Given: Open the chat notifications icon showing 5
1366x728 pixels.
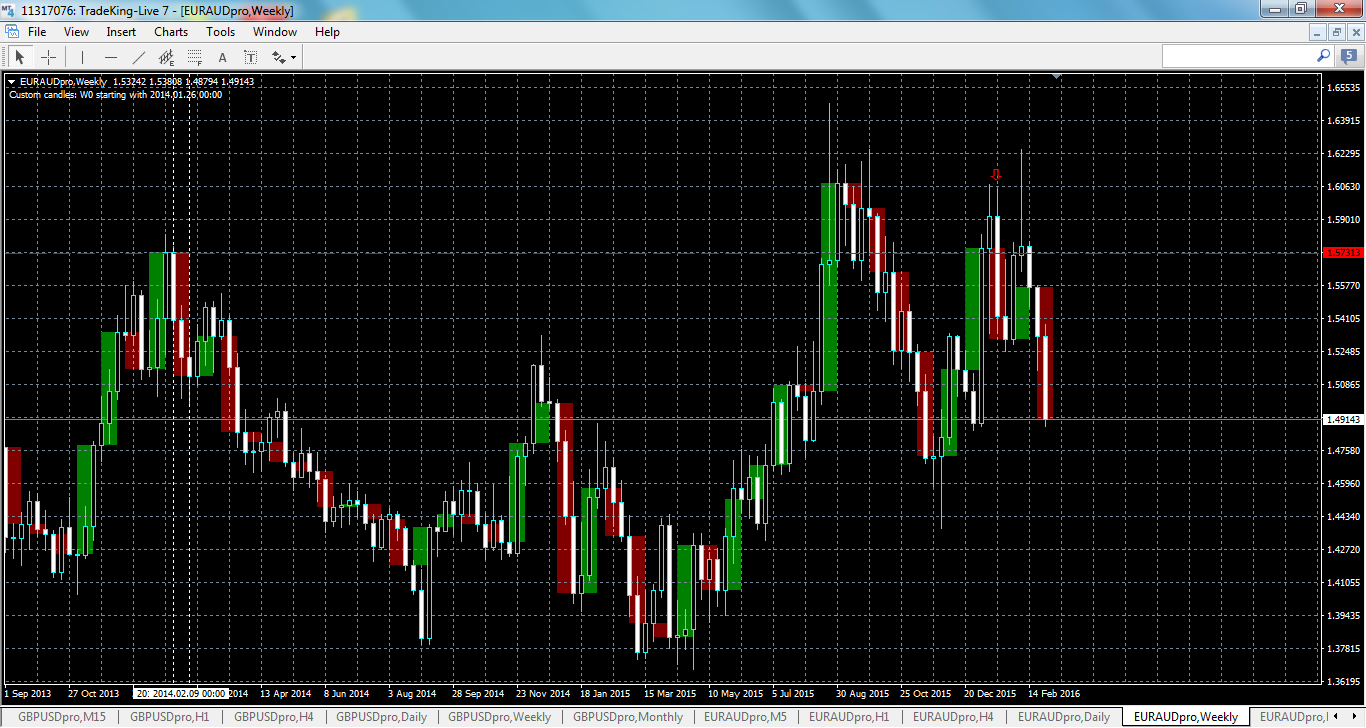Looking at the screenshot, I should coord(1347,56).
